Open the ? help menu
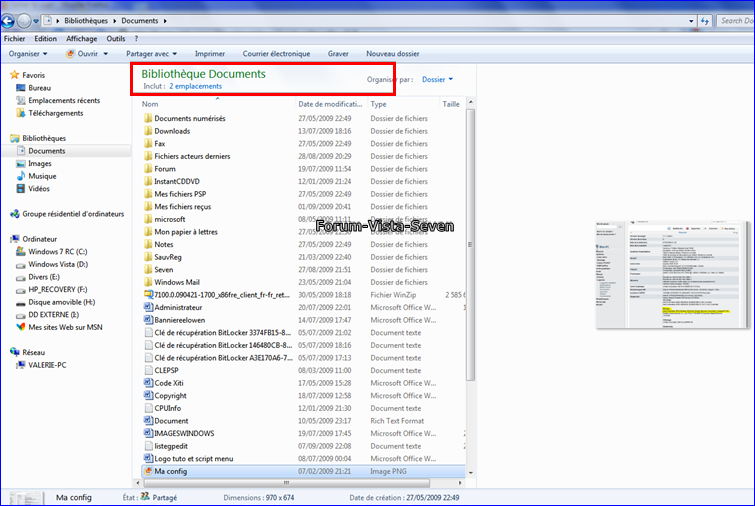The width and height of the screenshot is (755, 506). (x=136, y=39)
